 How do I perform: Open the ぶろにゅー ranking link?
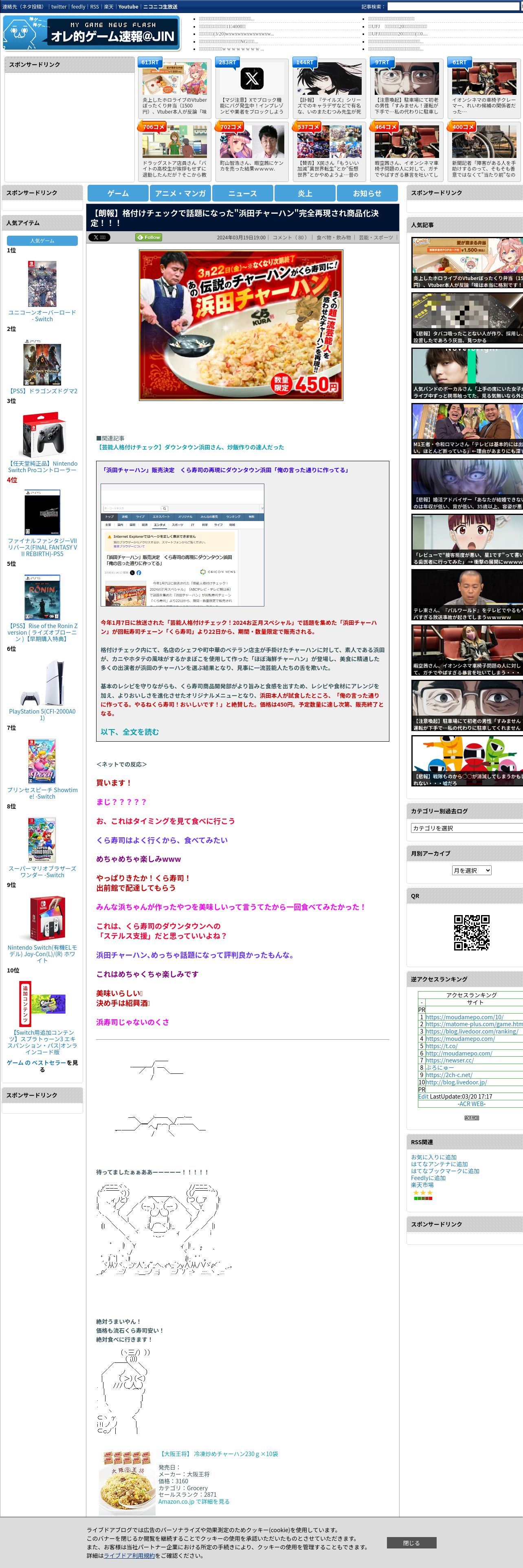coord(439,1068)
